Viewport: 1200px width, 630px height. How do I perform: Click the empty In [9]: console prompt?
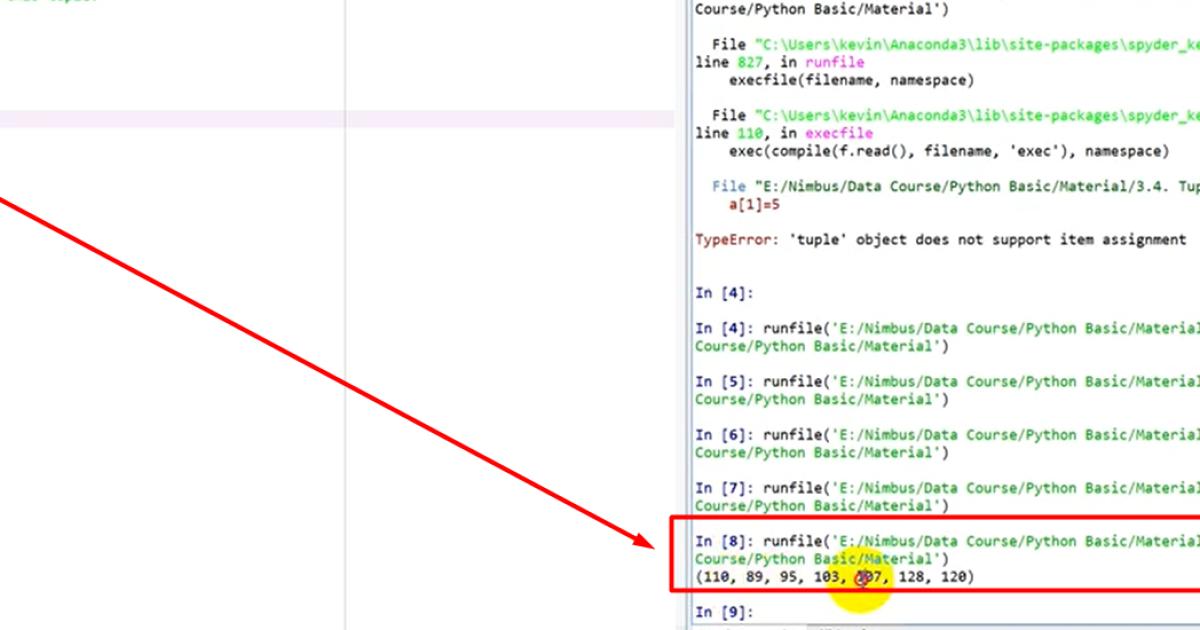click(x=723, y=612)
